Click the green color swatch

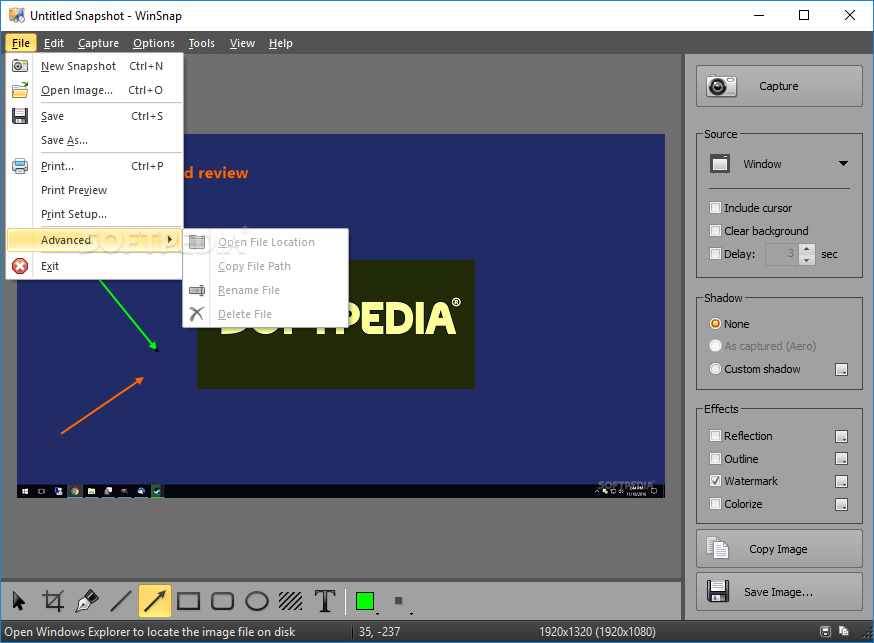pos(365,601)
